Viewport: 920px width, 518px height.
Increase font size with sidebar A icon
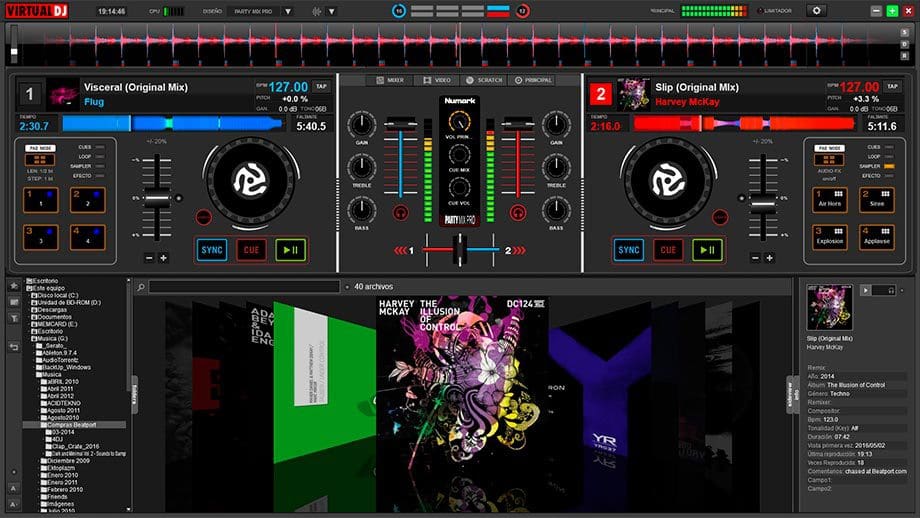click(x=13, y=488)
